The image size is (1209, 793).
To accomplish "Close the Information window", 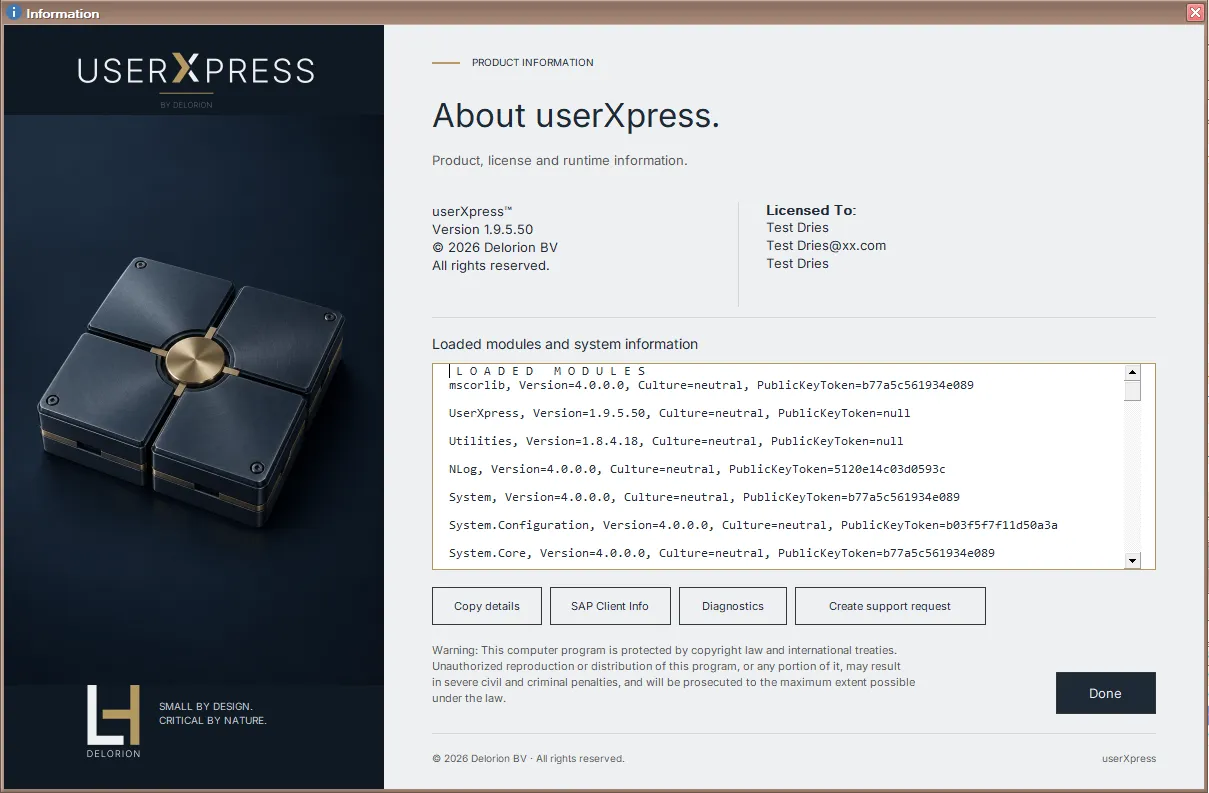I will [1195, 13].
